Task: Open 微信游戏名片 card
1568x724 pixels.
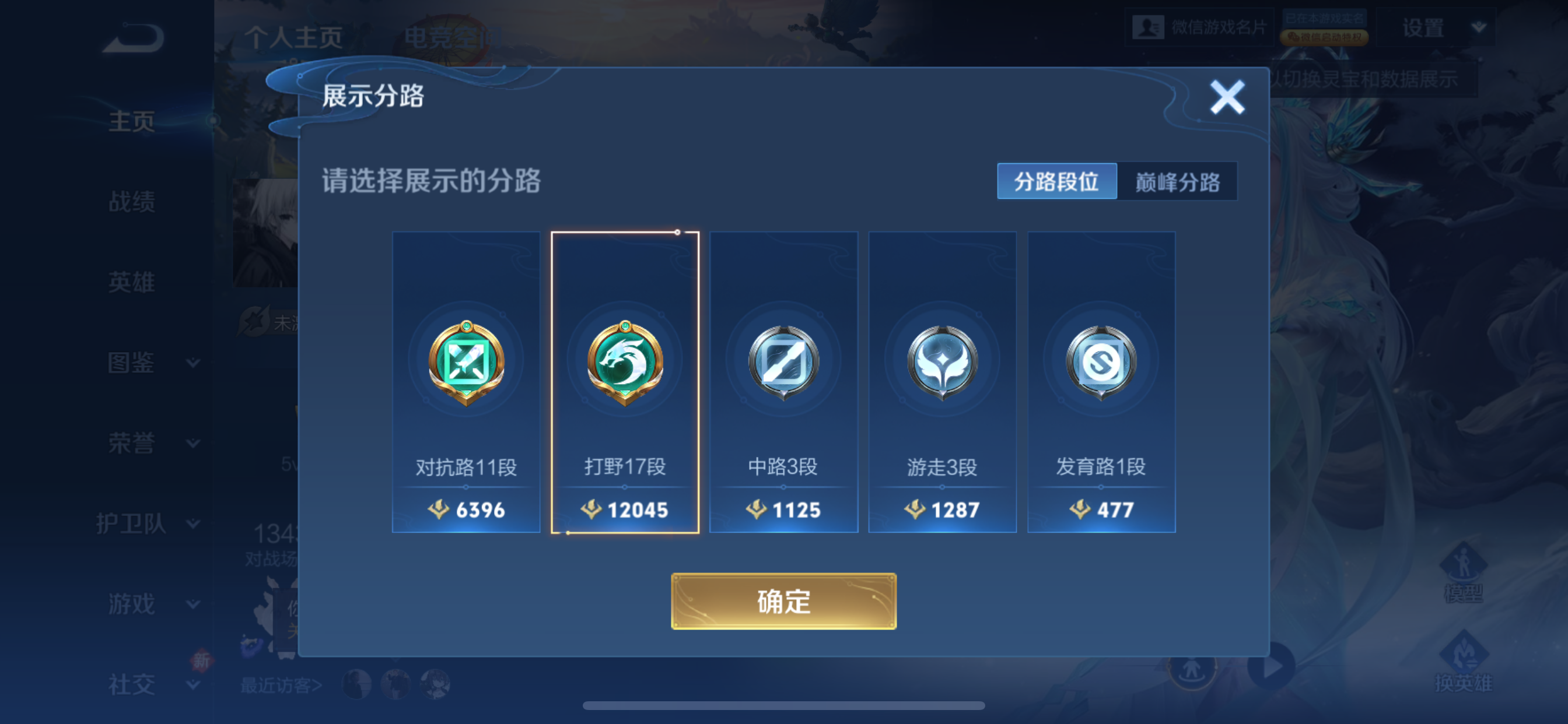Action: pyautogui.click(x=1199, y=27)
